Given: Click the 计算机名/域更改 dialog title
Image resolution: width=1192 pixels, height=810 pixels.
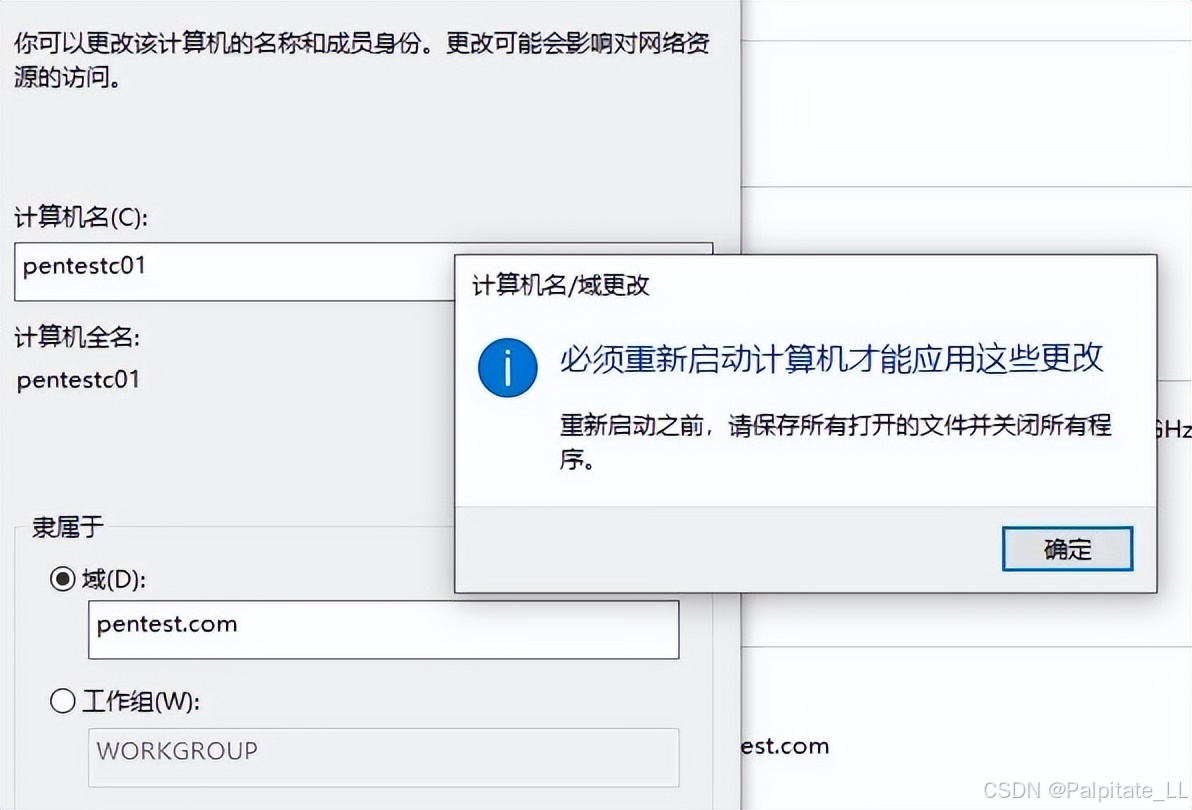Looking at the screenshot, I should [x=561, y=286].
